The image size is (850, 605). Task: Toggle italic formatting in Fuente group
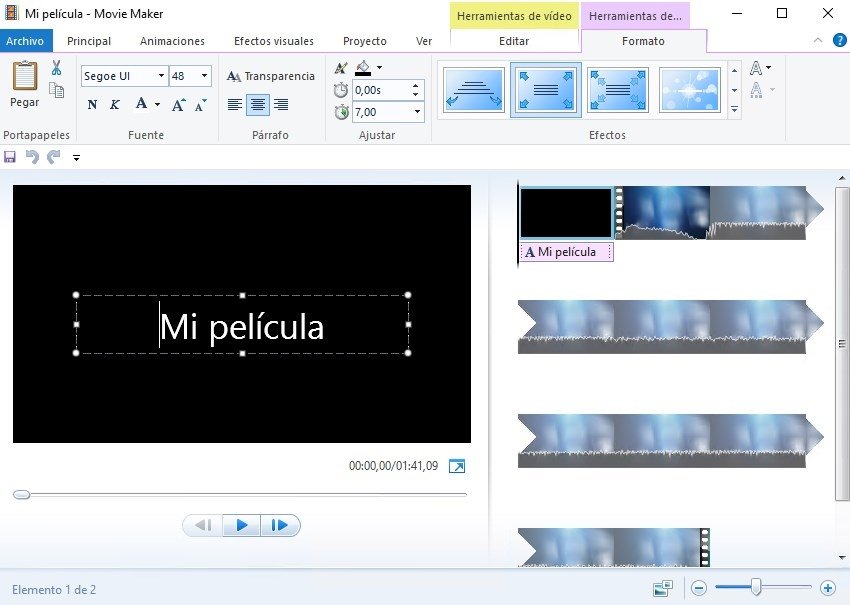coord(113,105)
